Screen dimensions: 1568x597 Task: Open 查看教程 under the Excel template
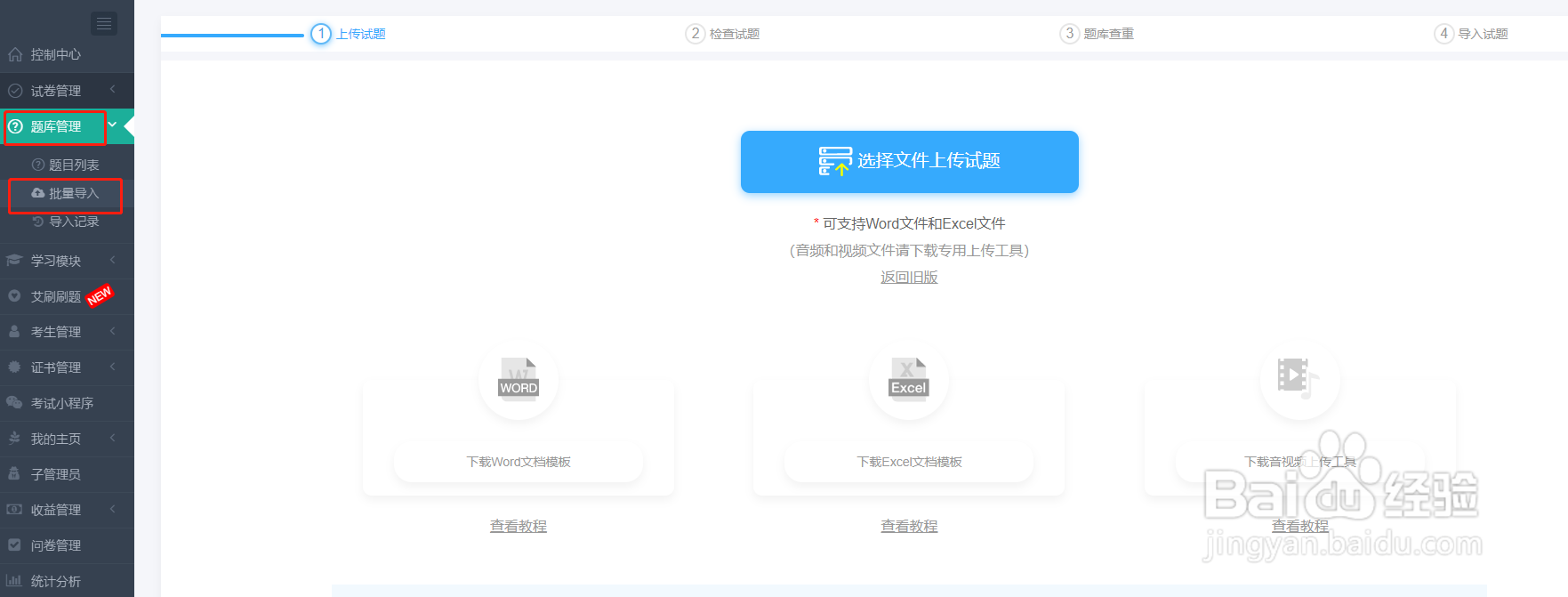click(909, 527)
